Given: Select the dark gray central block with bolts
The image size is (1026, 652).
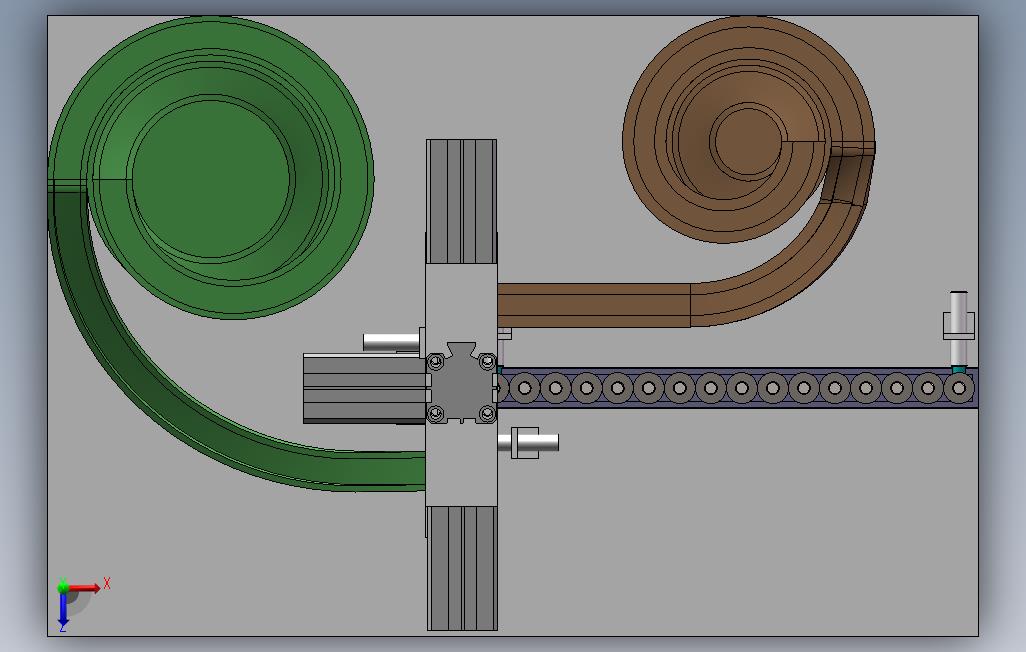Looking at the screenshot, I should [461, 382].
